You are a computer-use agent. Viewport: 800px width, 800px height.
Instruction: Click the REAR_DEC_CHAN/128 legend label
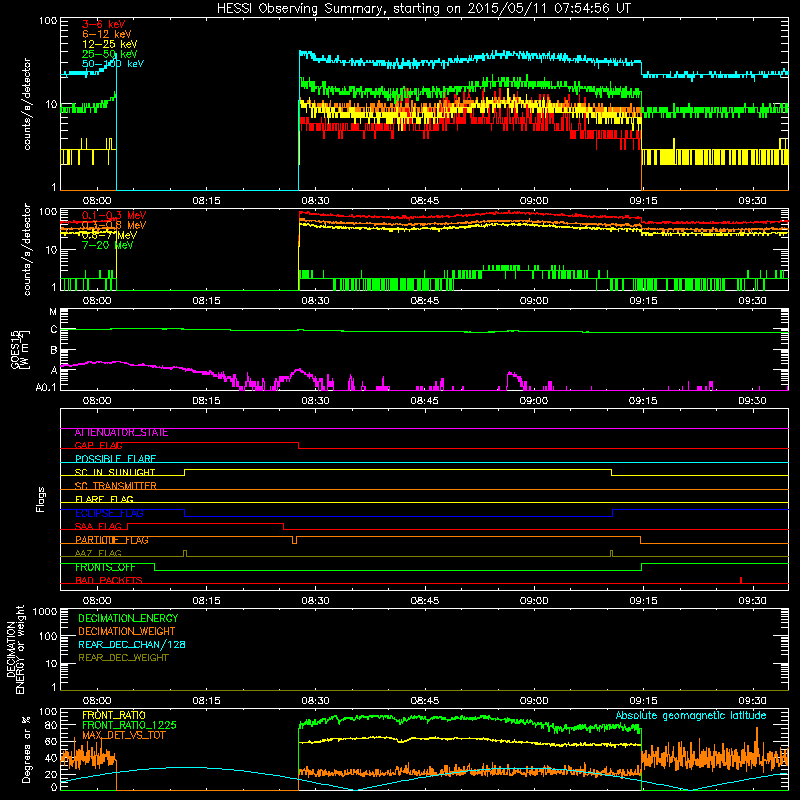click(132, 645)
